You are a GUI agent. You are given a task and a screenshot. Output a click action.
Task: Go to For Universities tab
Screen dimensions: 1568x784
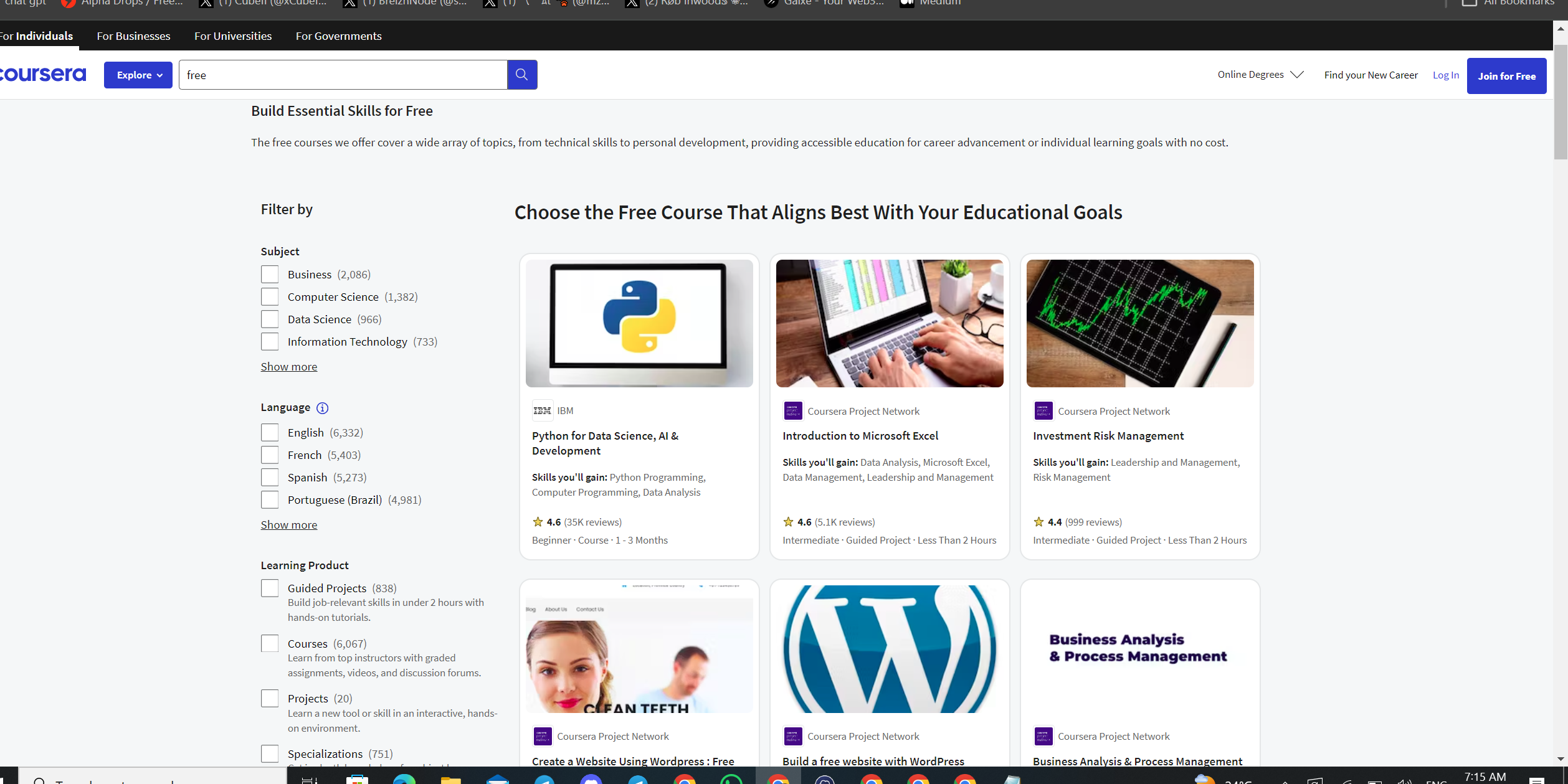click(x=233, y=36)
